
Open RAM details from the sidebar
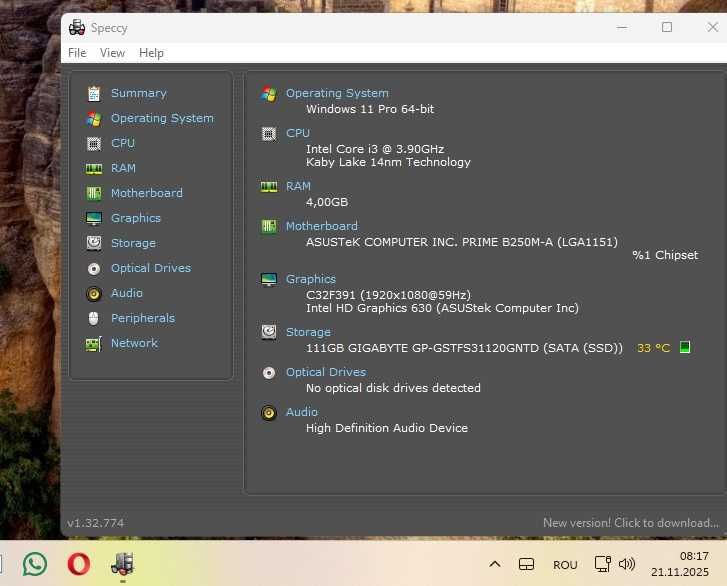[x=123, y=168]
